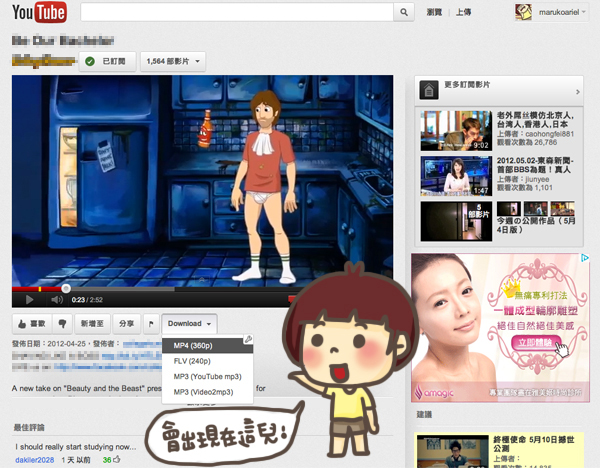The image size is (600, 468).
Task: Click the 喜歡 thumbs-up like button
Action: (32, 324)
